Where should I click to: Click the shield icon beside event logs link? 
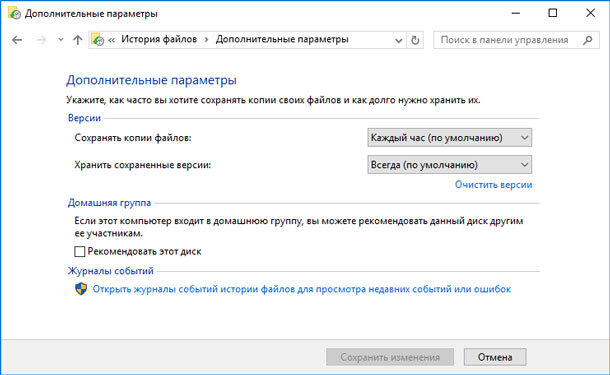(81, 289)
